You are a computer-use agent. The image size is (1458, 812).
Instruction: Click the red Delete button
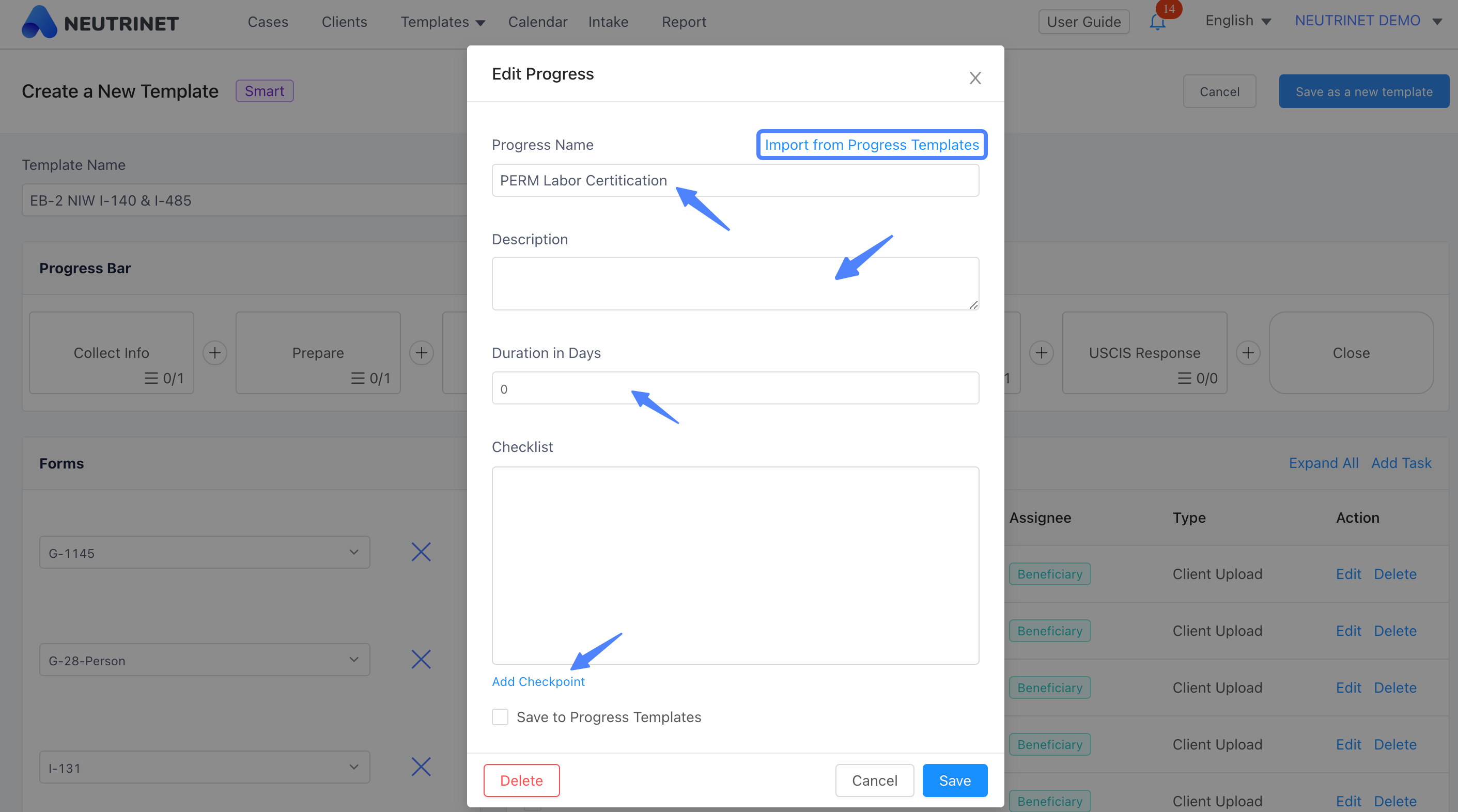click(521, 780)
